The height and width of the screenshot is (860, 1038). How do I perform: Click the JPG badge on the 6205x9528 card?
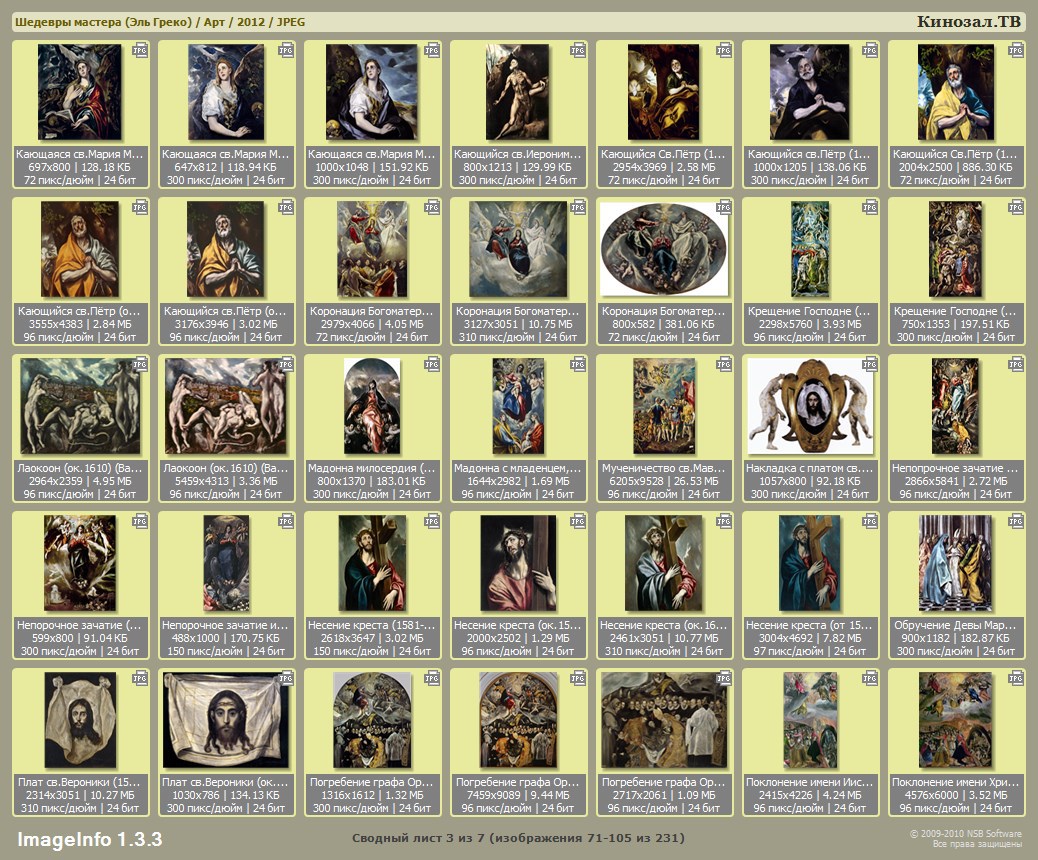[x=724, y=364]
